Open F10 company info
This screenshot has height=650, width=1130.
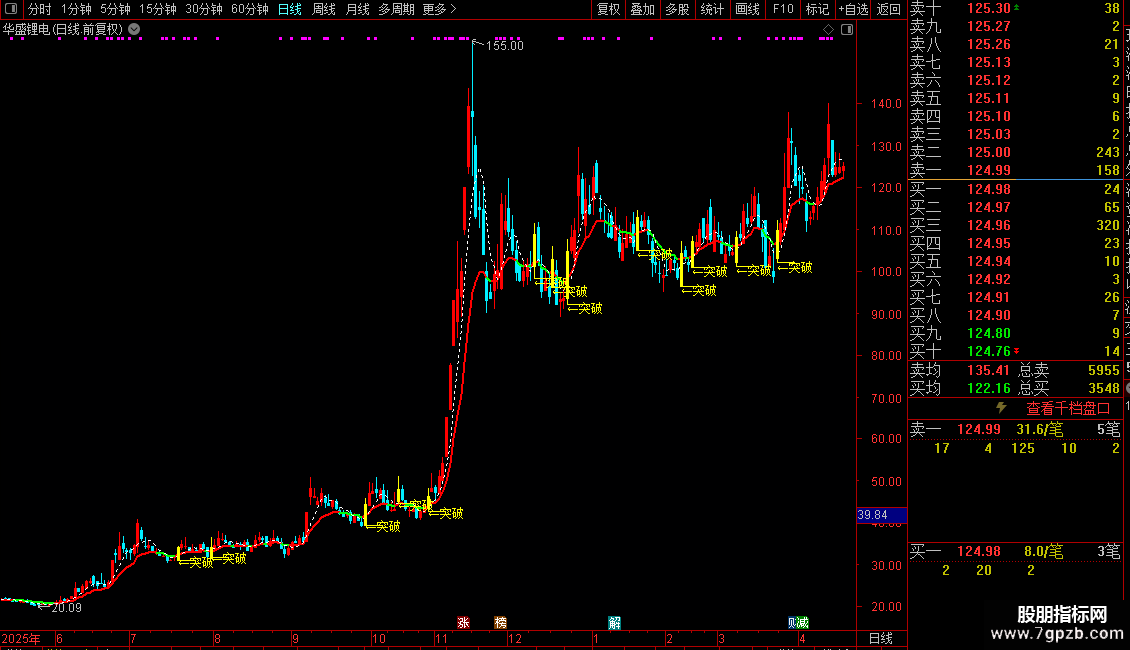783,9
